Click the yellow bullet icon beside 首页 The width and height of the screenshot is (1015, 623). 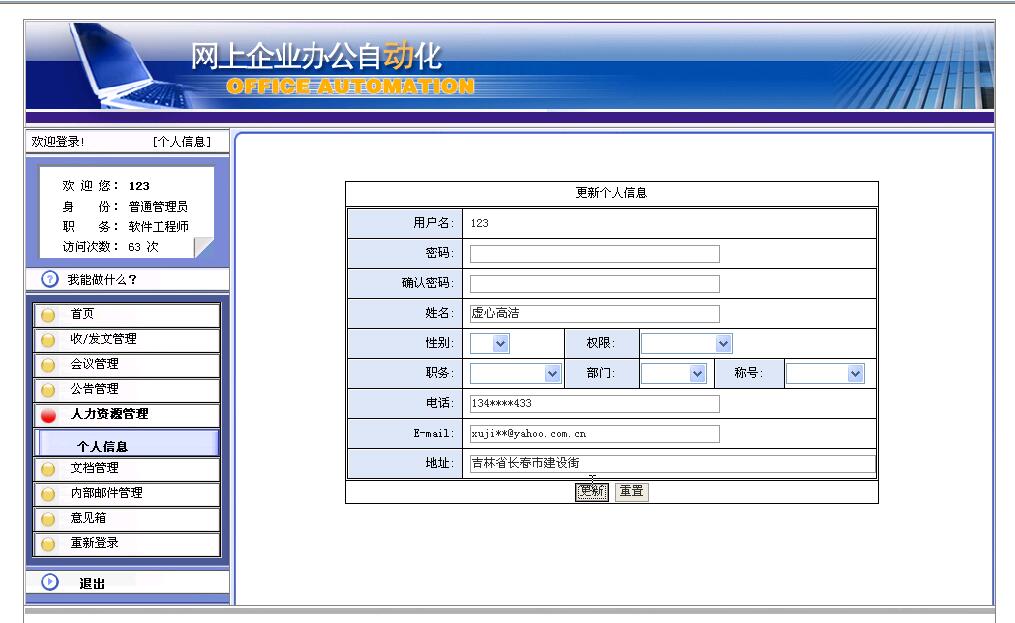(x=47, y=315)
